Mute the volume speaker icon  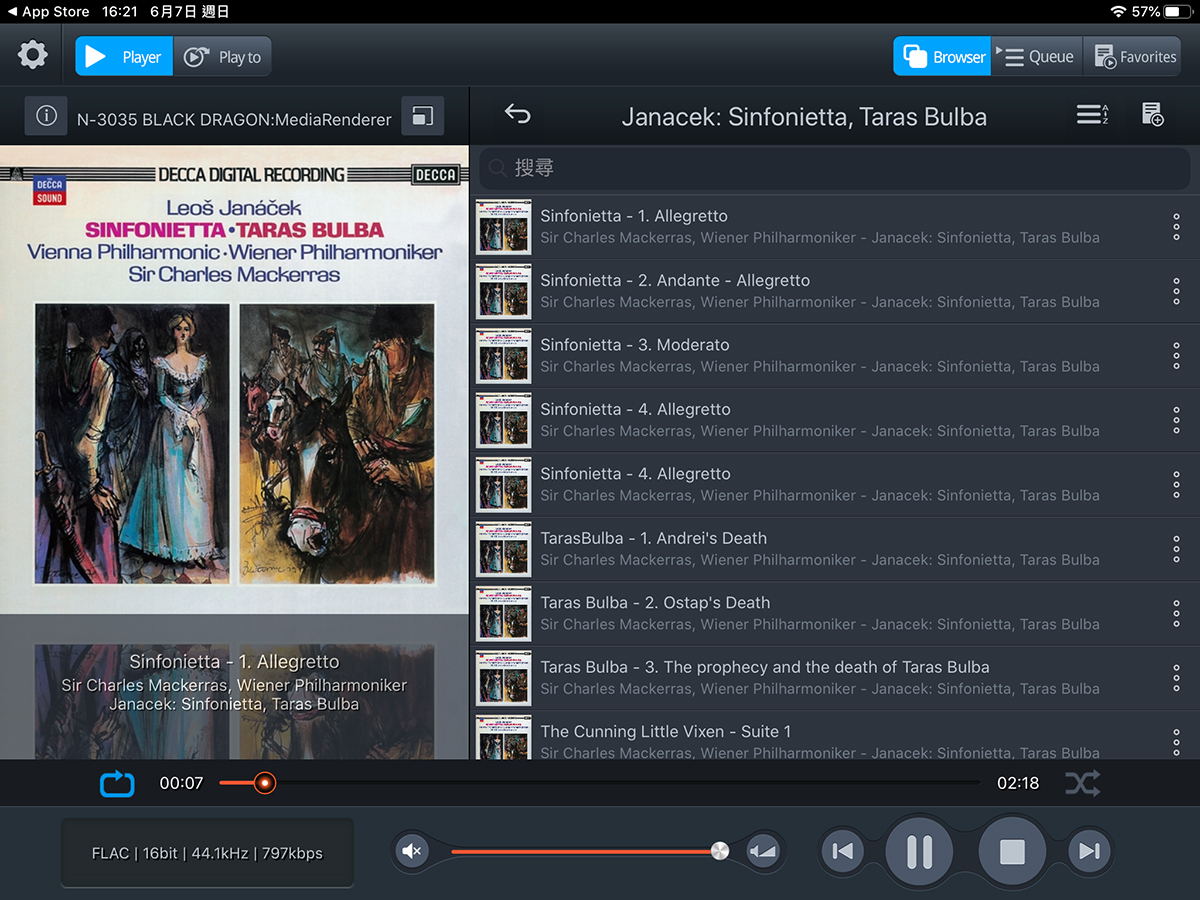click(x=411, y=851)
